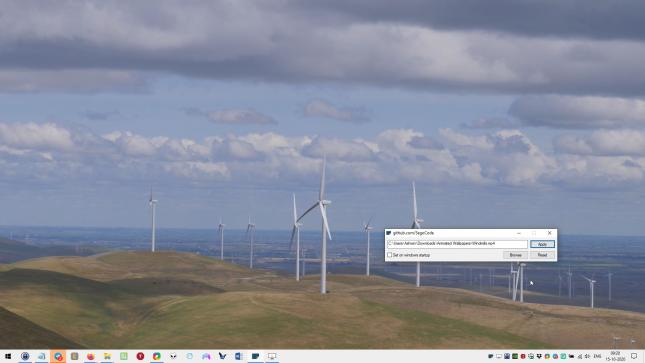This screenshot has width=645, height=363.
Task: Open the Action Center notifications icon
Action: pos(634,356)
